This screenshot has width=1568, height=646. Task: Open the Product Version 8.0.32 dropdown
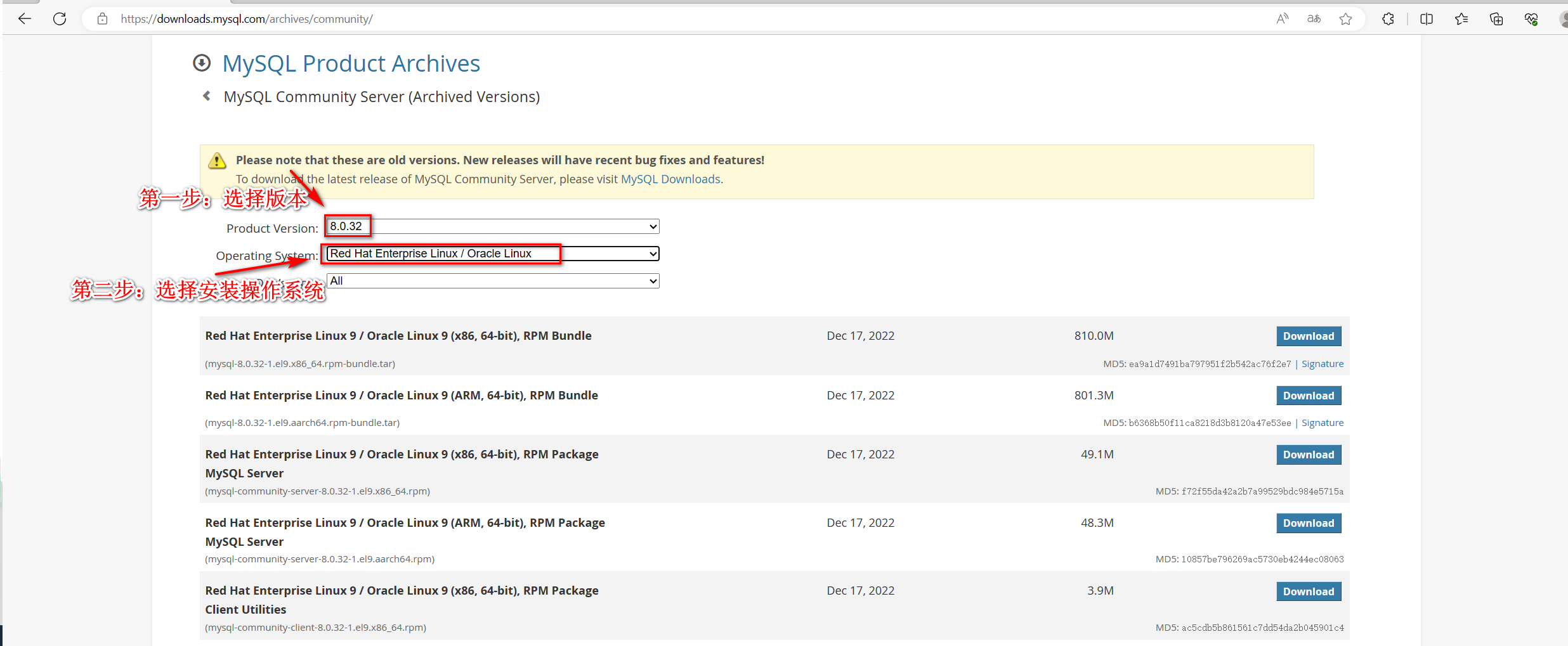point(493,226)
